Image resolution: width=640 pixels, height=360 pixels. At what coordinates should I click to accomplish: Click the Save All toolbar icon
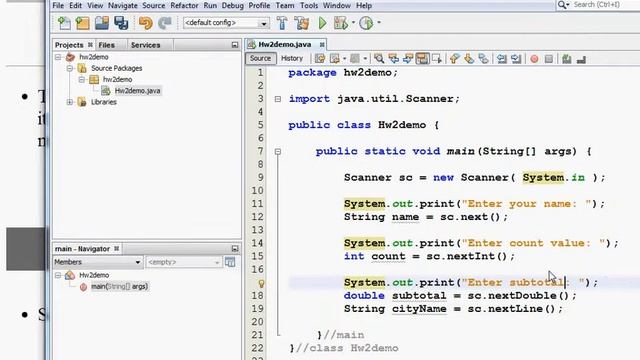[x=121, y=23]
